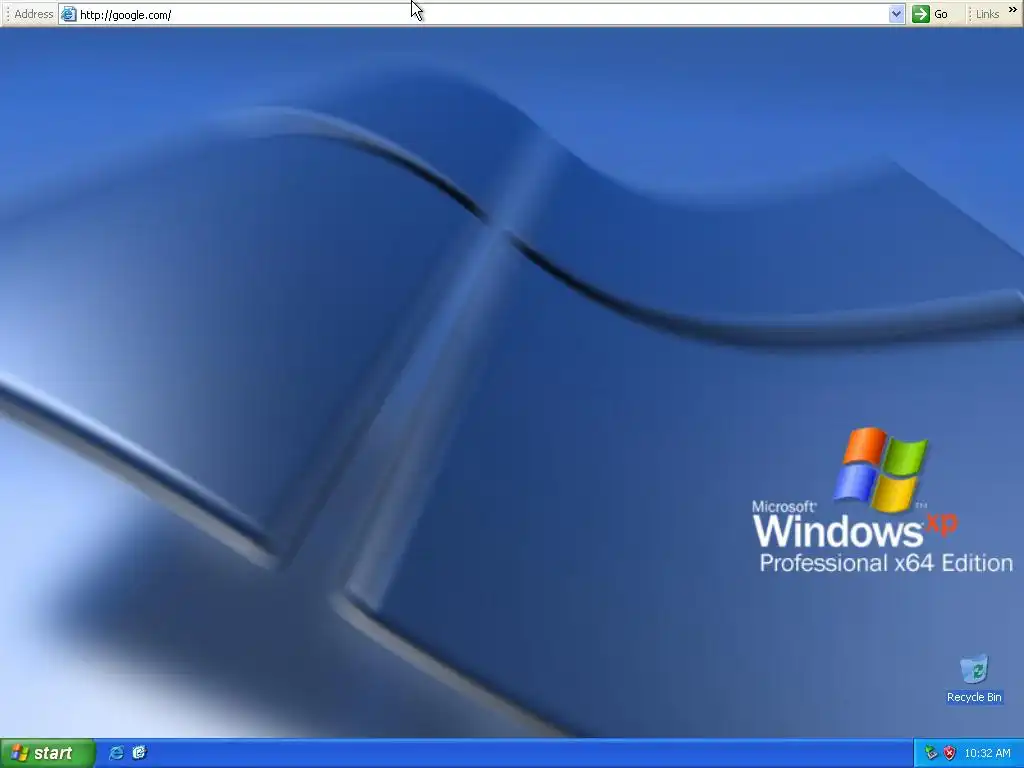Viewport: 1024px width, 768px height.
Task: Select the Recycle Bin desktop icon
Action: click(x=974, y=679)
